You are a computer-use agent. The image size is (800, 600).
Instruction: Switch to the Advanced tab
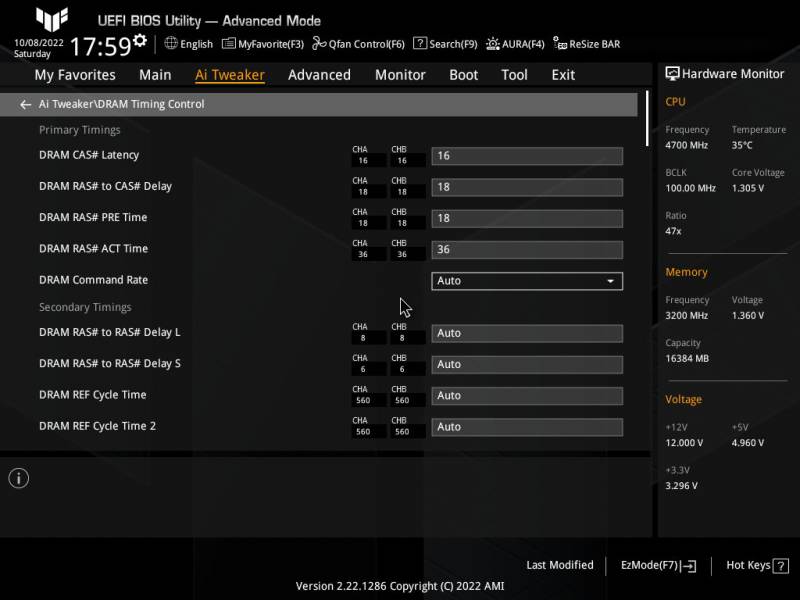coord(319,75)
